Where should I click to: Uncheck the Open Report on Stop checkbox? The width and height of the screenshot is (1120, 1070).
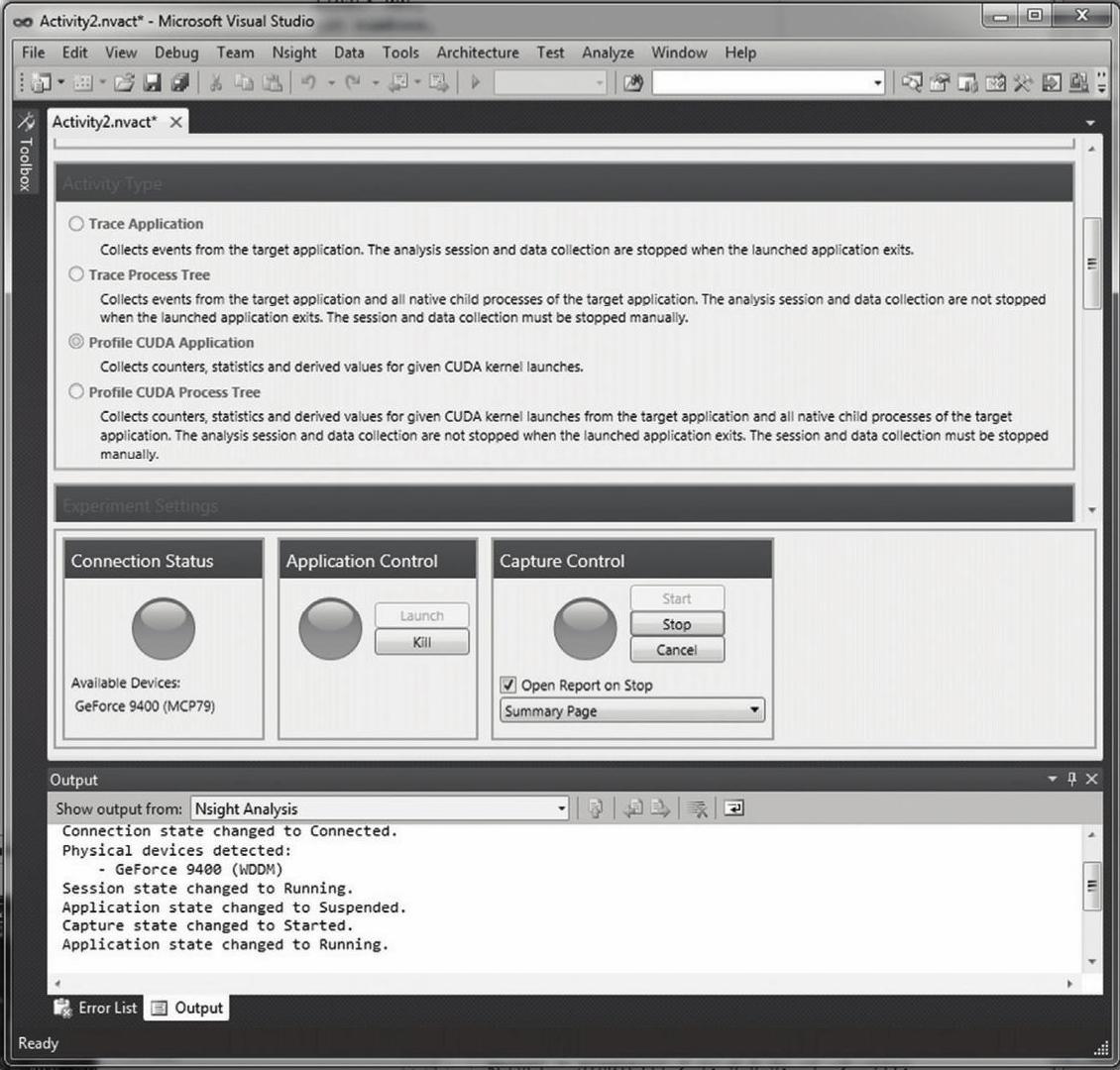507,686
